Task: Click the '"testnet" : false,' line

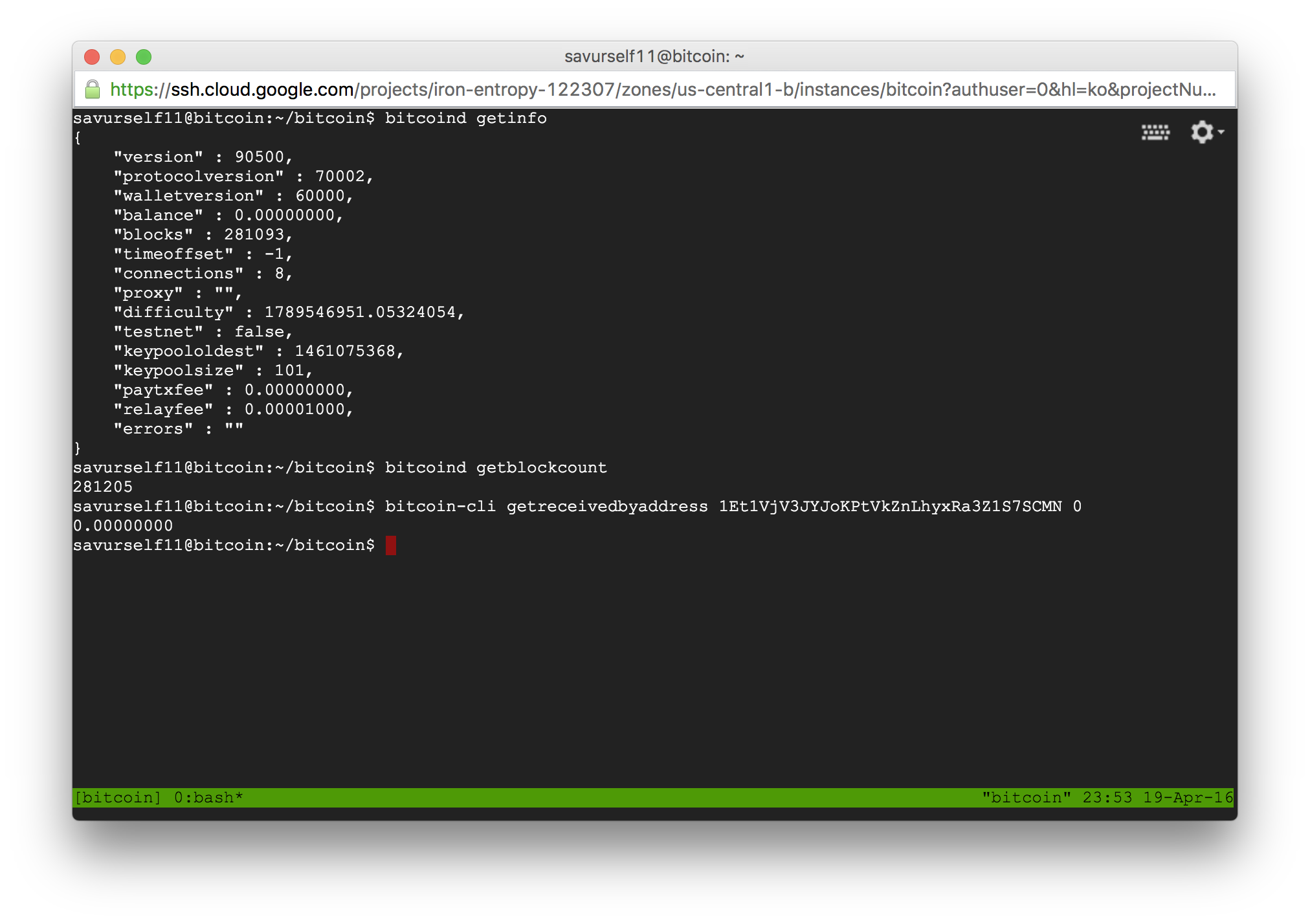Action: click(203, 331)
